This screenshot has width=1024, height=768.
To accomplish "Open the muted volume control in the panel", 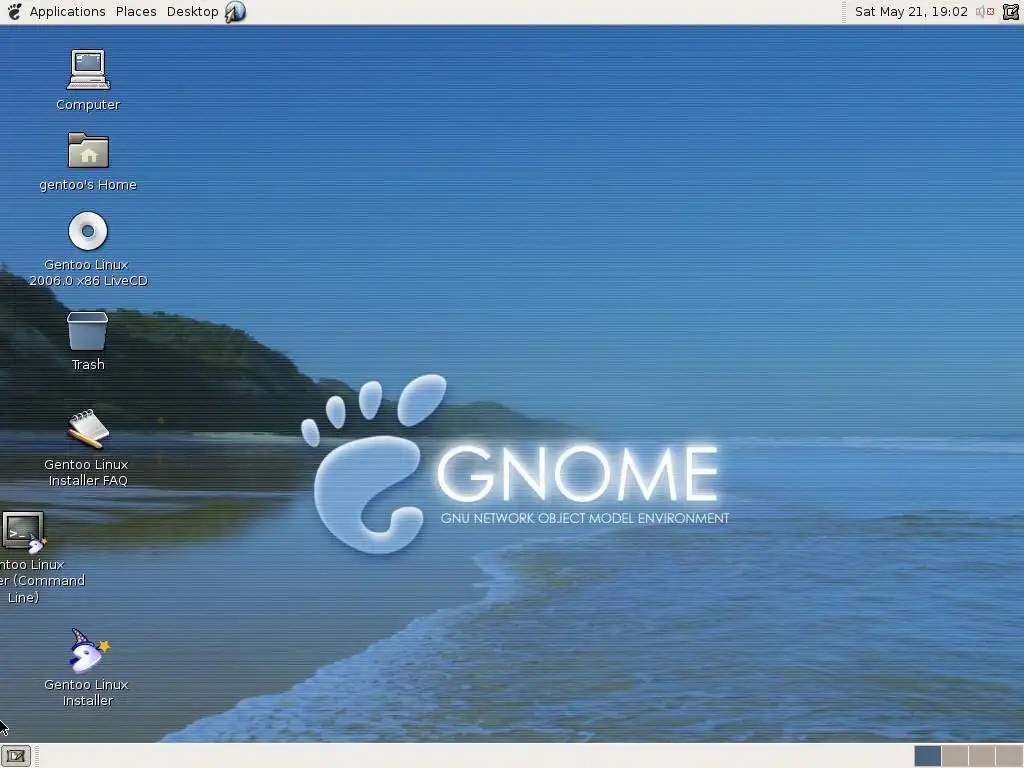I will (x=985, y=12).
